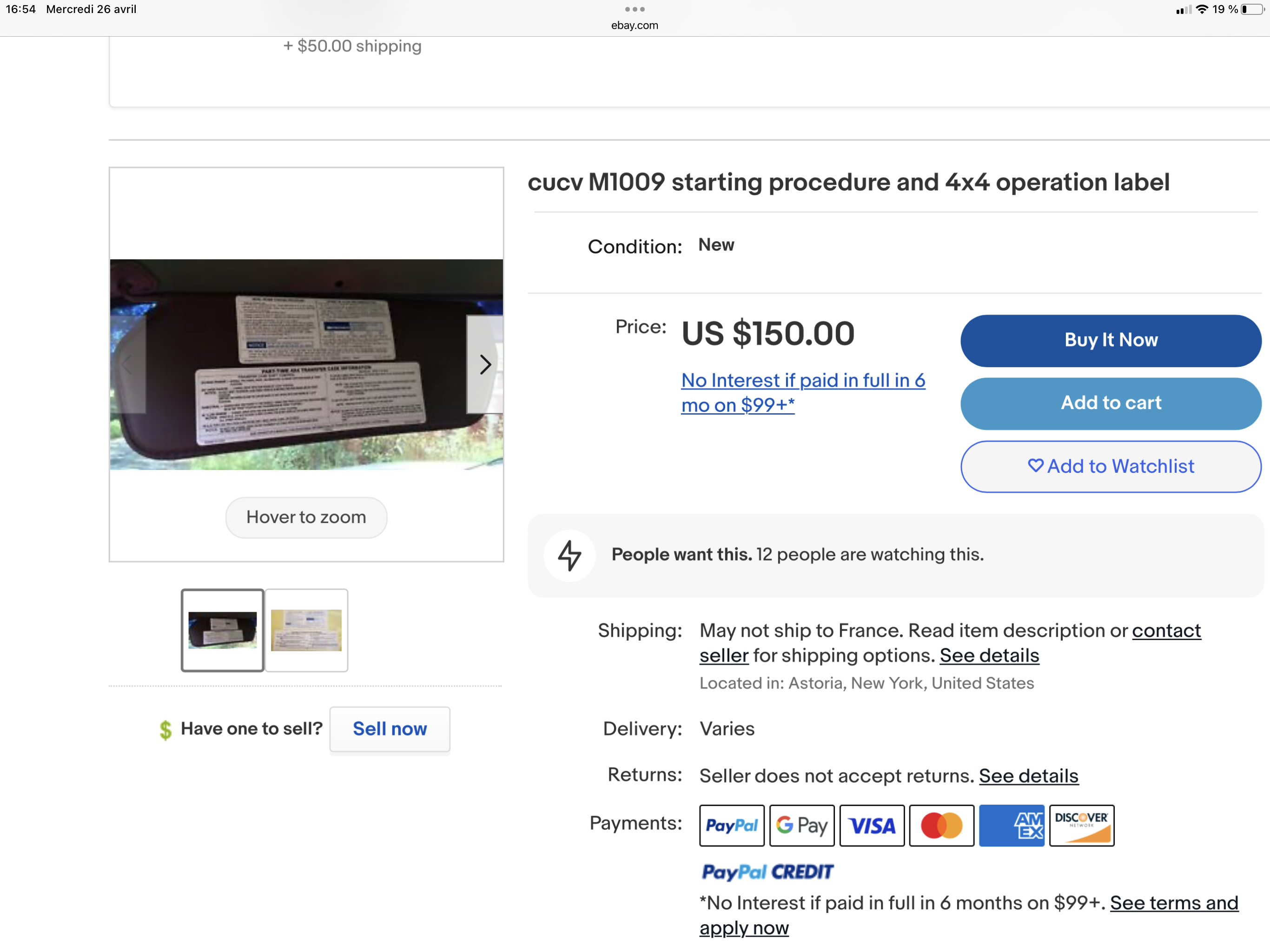Viewport: 1270px width, 952px height.
Task: Click the Discover card icon
Action: (x=1082, y=825)
